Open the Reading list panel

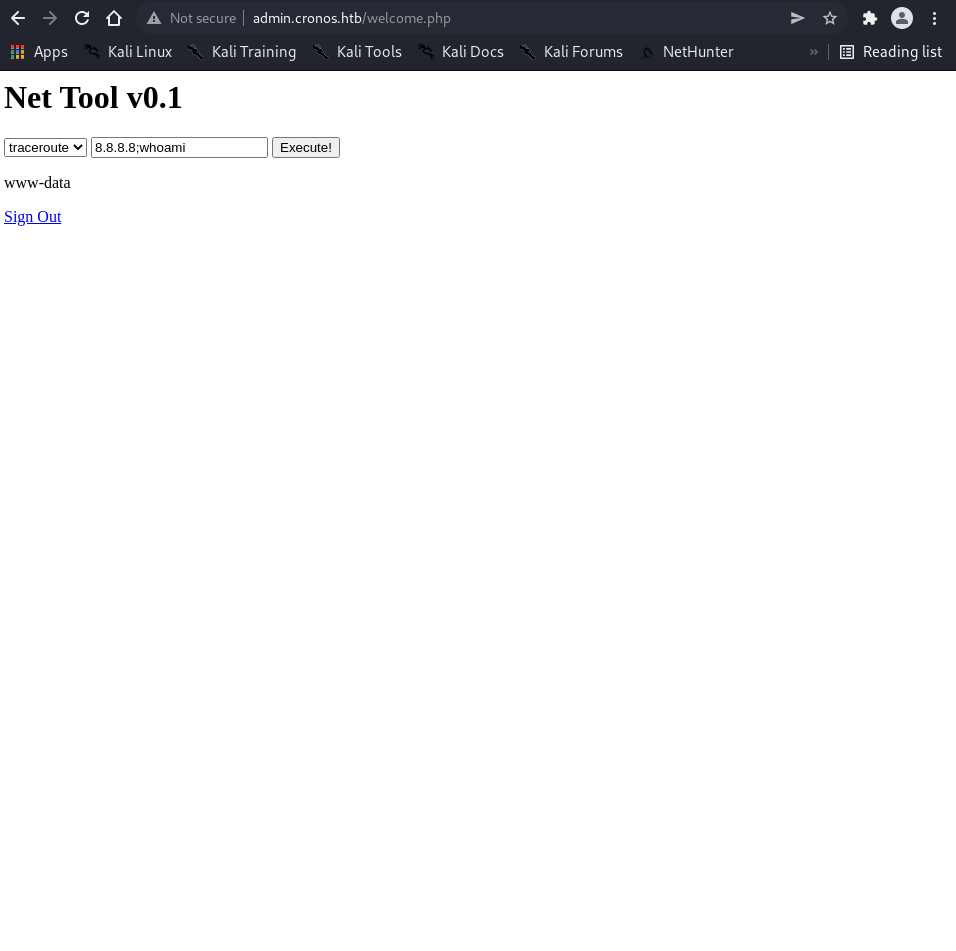[x=891, y=52]
